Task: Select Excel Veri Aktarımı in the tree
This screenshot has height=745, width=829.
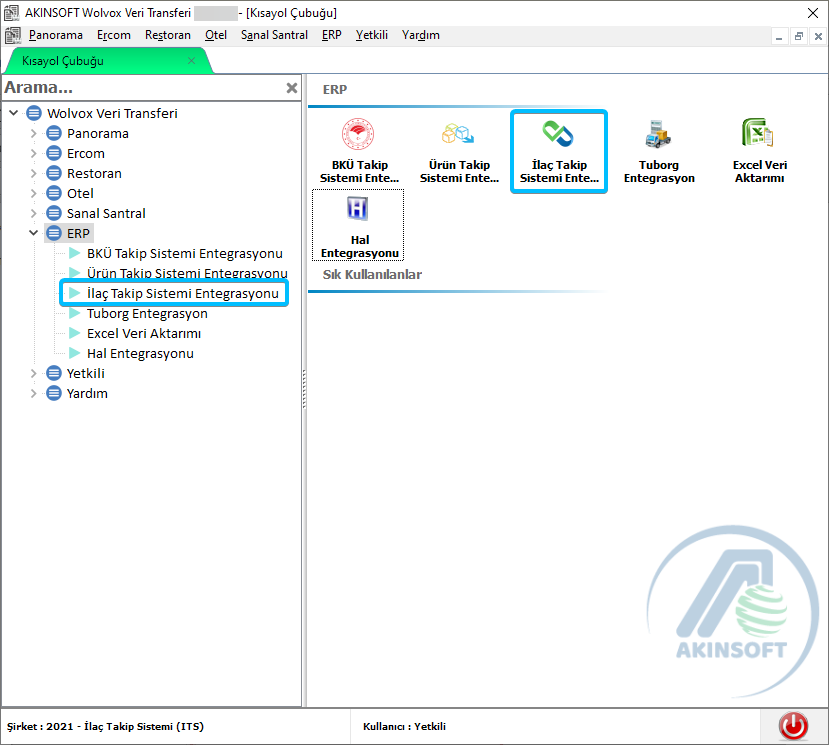Action: coord(144,334)
